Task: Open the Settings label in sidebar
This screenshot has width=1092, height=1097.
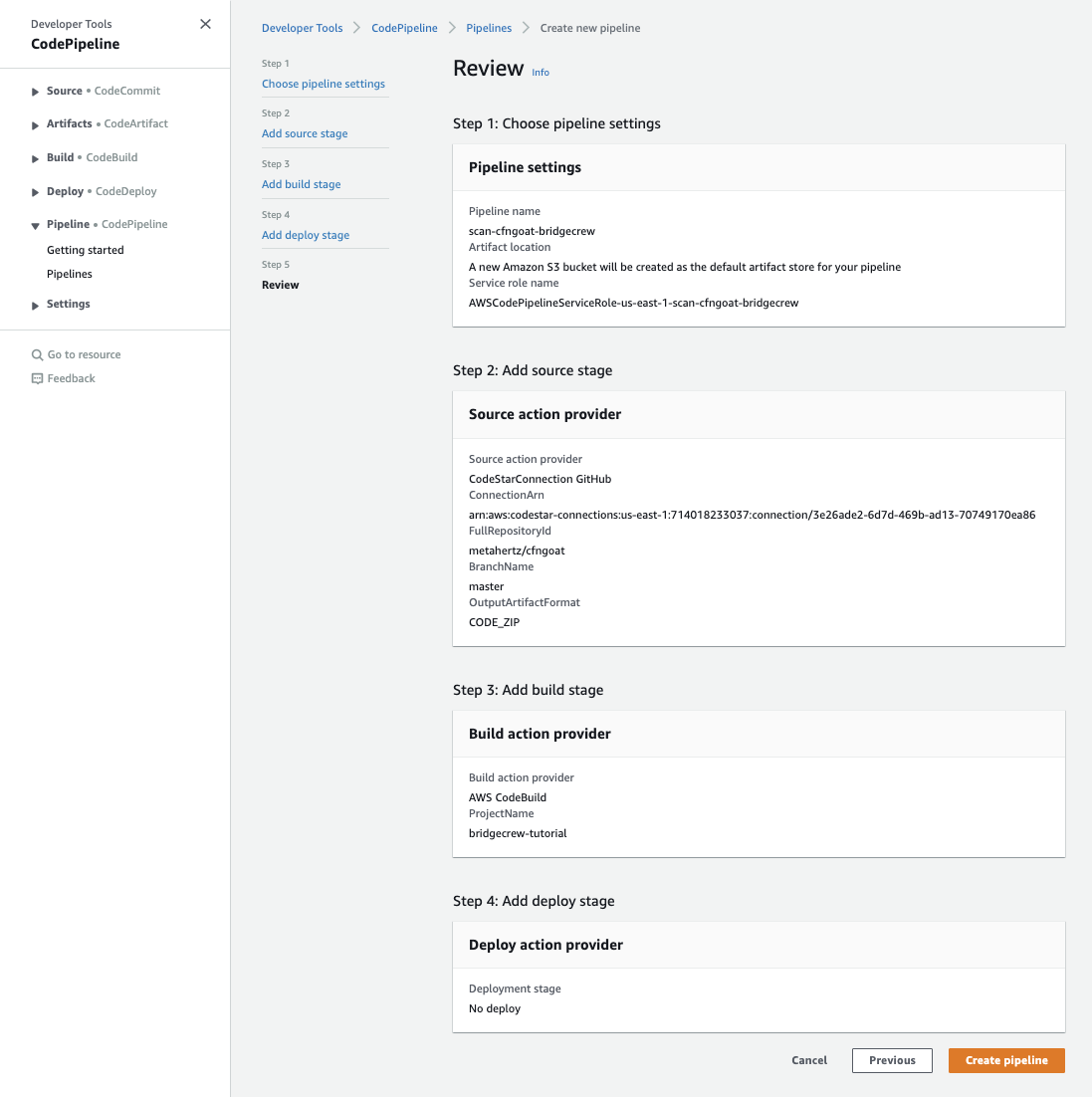Action: click(x=69, y=304)
